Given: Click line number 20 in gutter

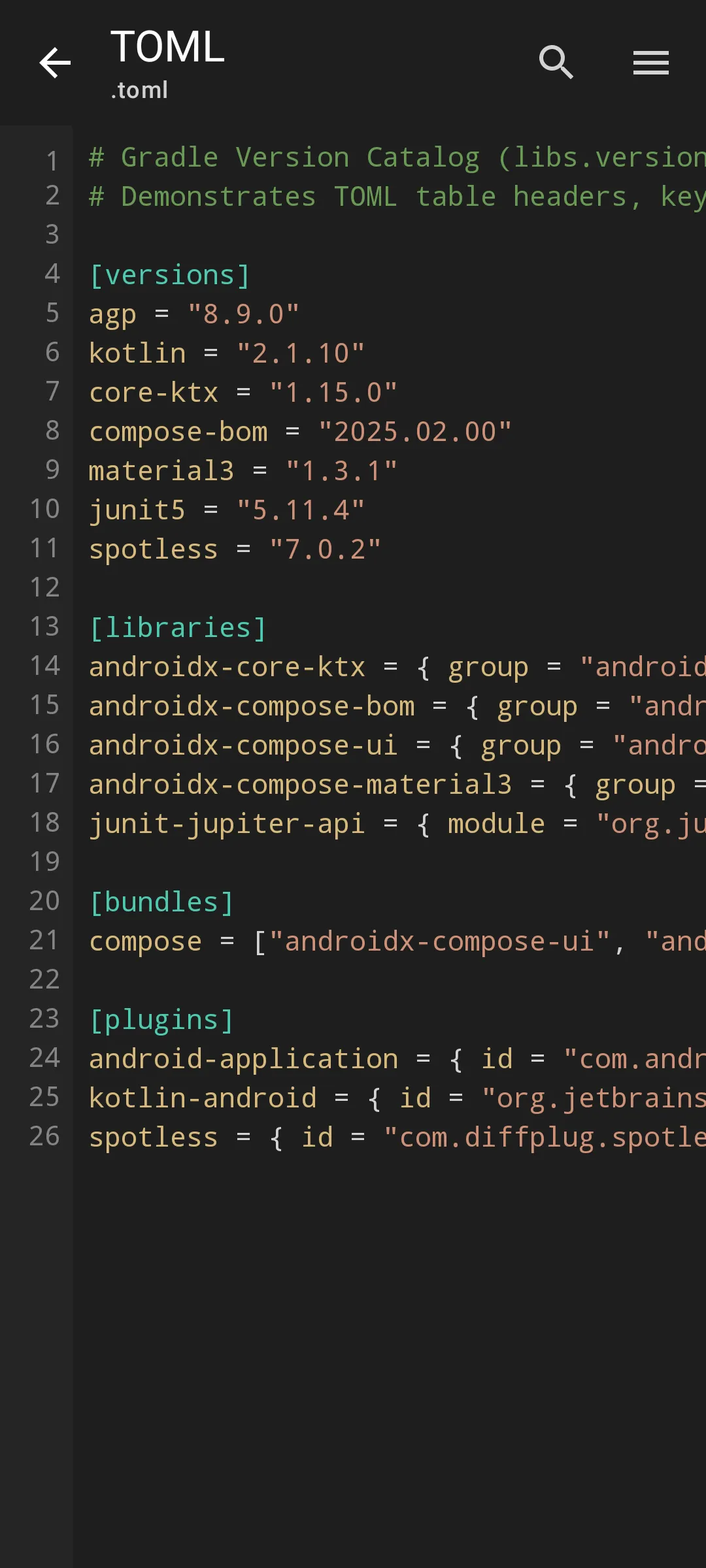Looking at the screenshot, I should point(44,901).
